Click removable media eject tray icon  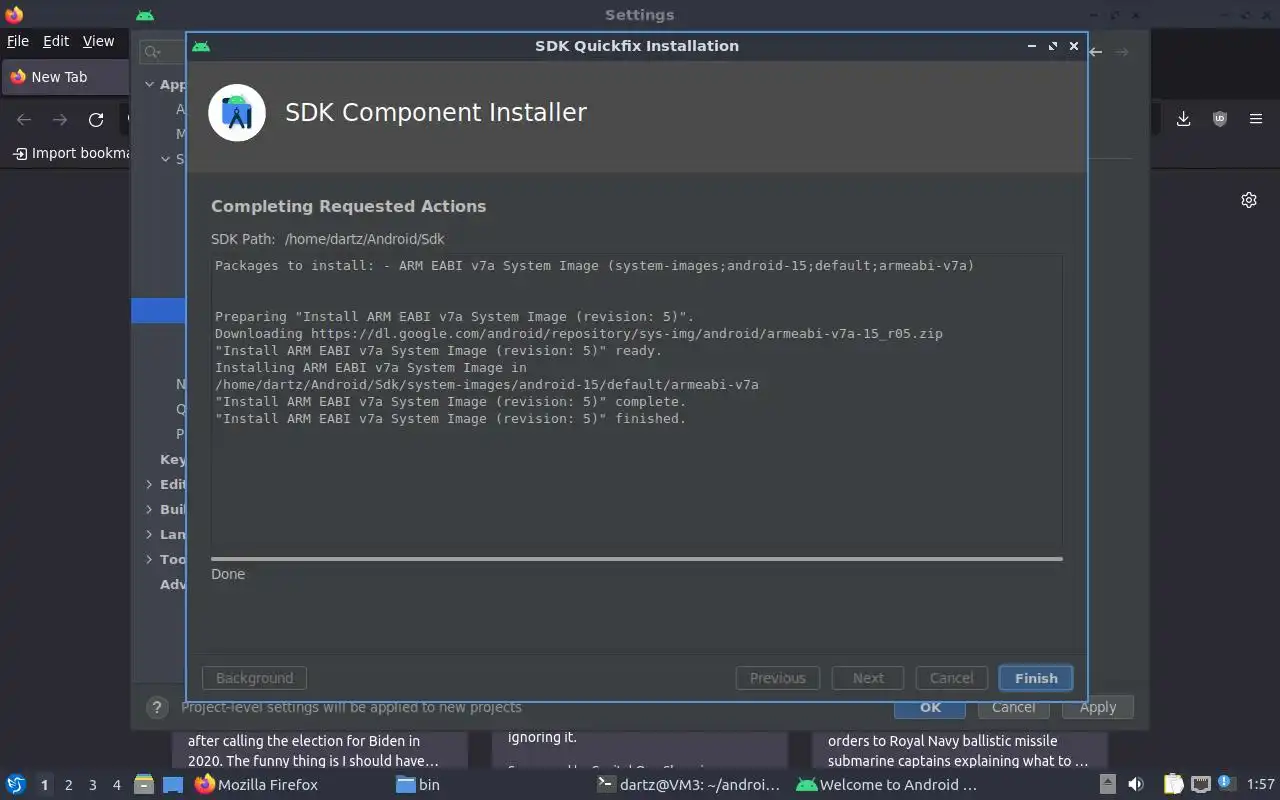(x=1108, y=785)
